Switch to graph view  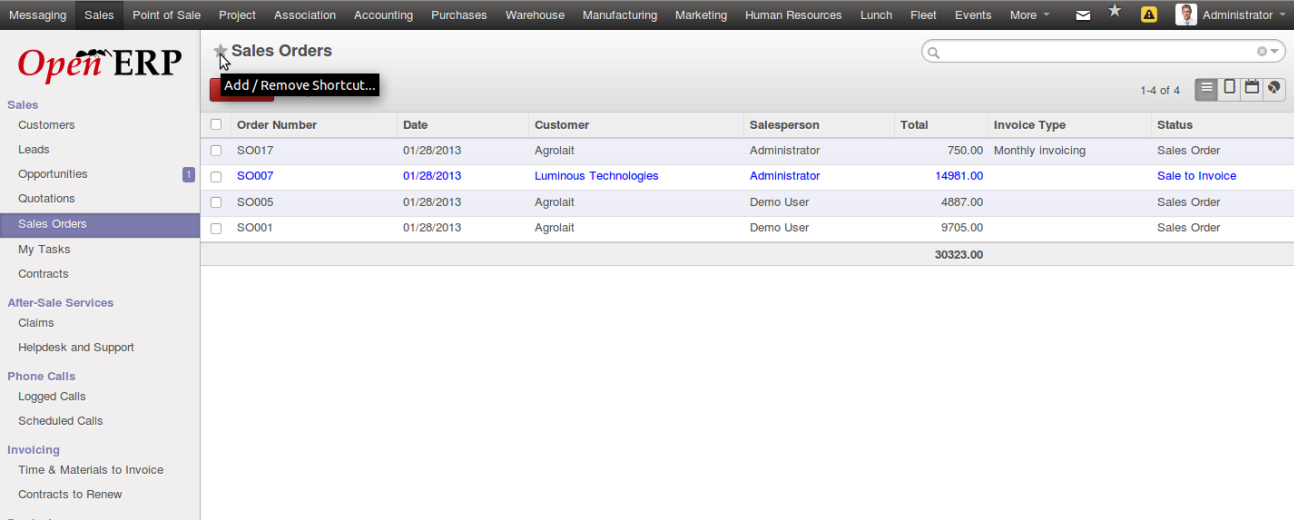(x=1274, y=88)
